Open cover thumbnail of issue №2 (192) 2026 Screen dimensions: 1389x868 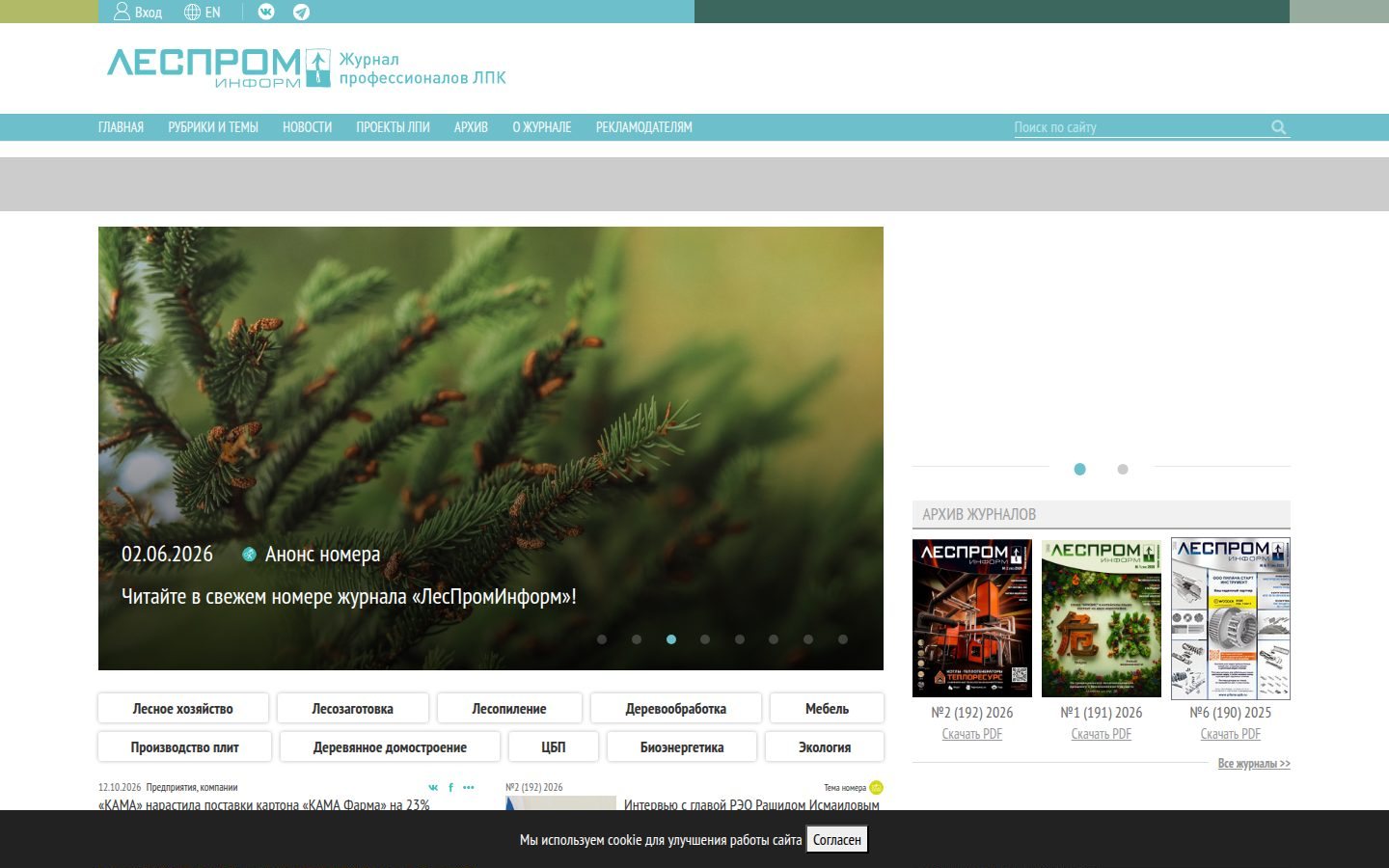[x=972, y=618]
